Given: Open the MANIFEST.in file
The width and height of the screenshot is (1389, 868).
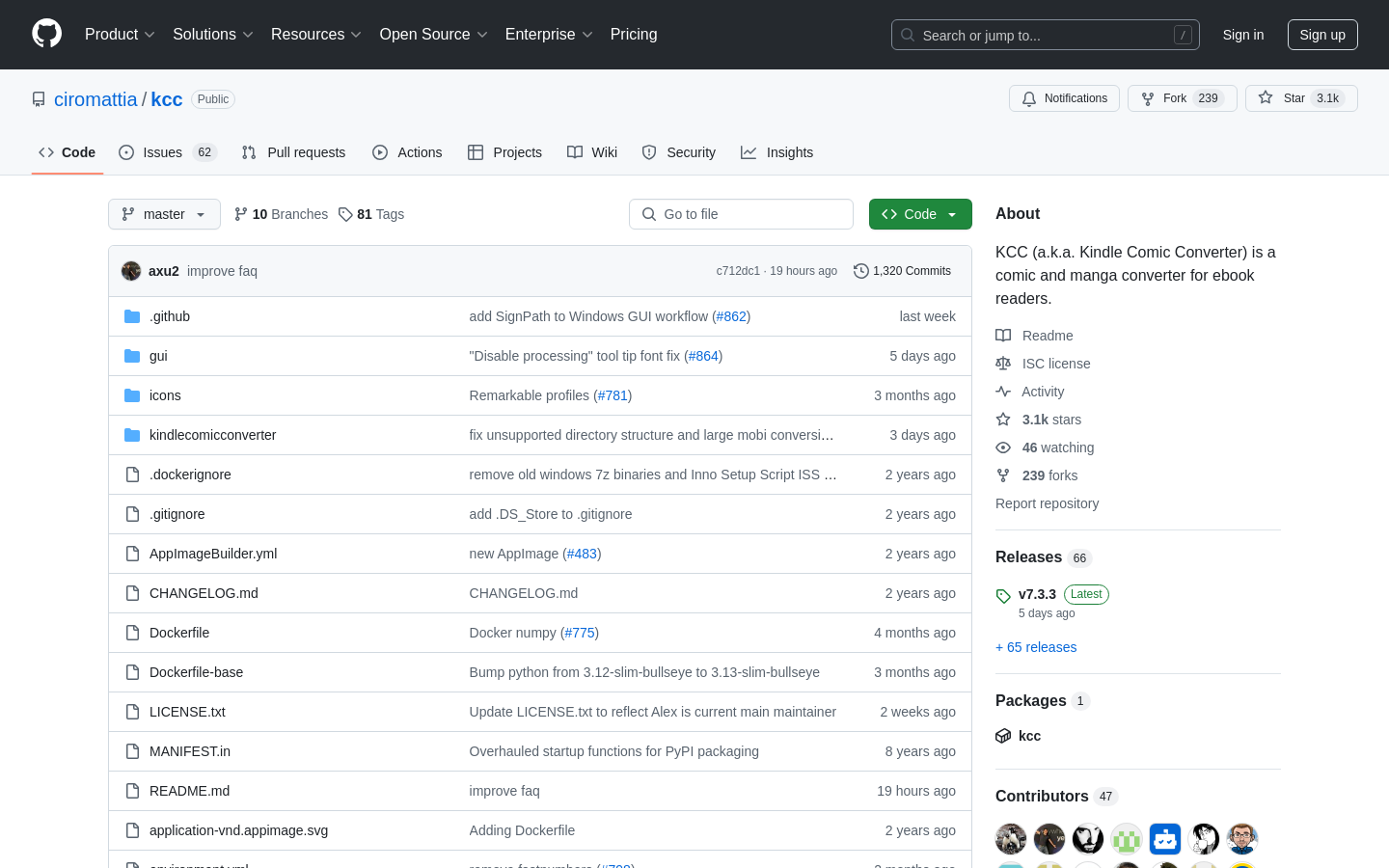Looking at the screenshot, I should pos(190,751).
